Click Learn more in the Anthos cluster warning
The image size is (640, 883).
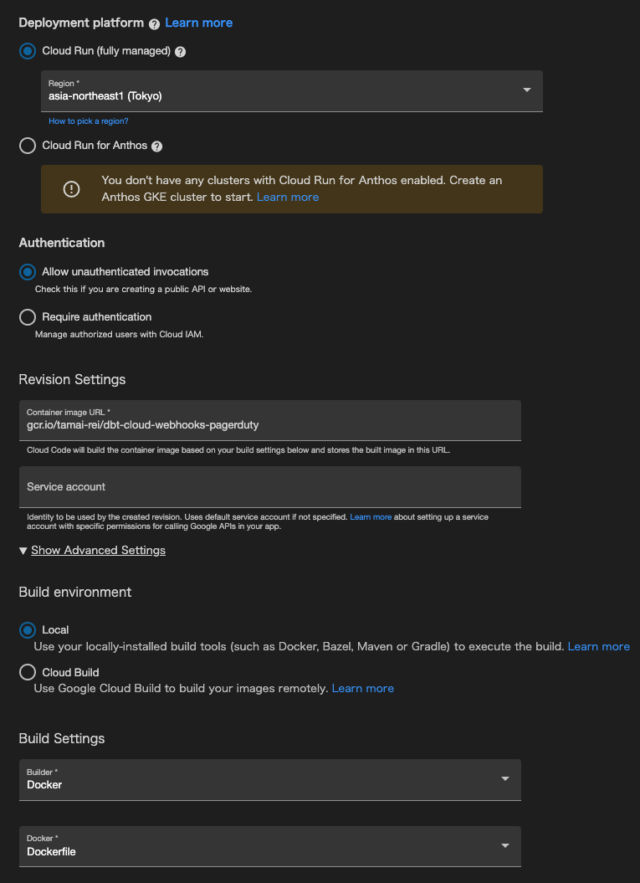point(288,196)
